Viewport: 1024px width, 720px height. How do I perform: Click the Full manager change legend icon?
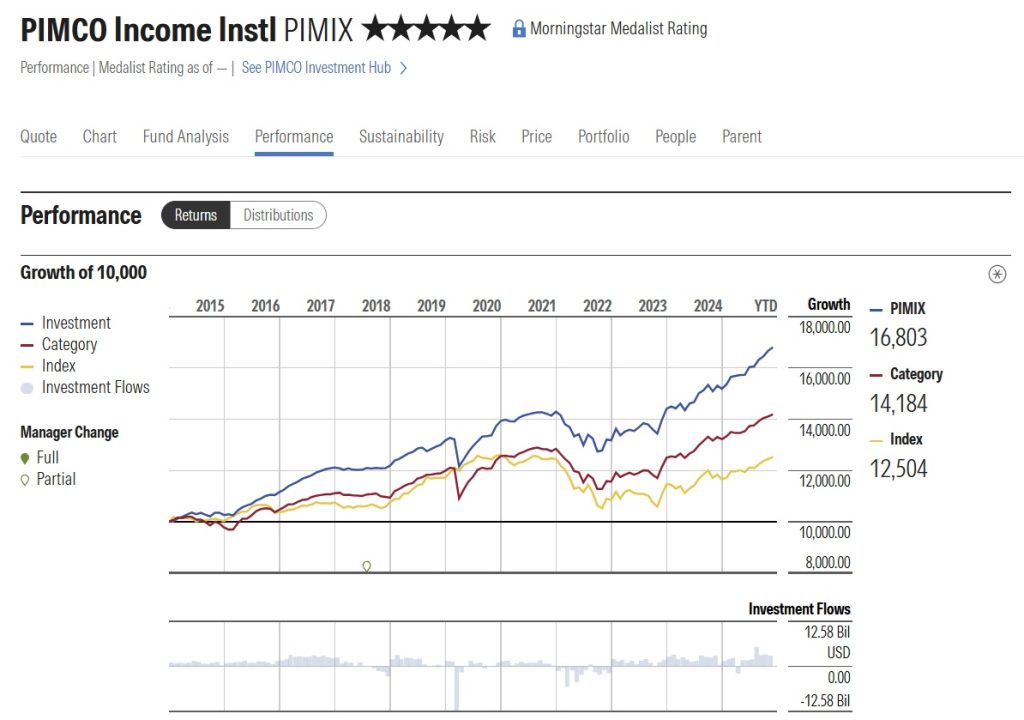tap(25, 458)
